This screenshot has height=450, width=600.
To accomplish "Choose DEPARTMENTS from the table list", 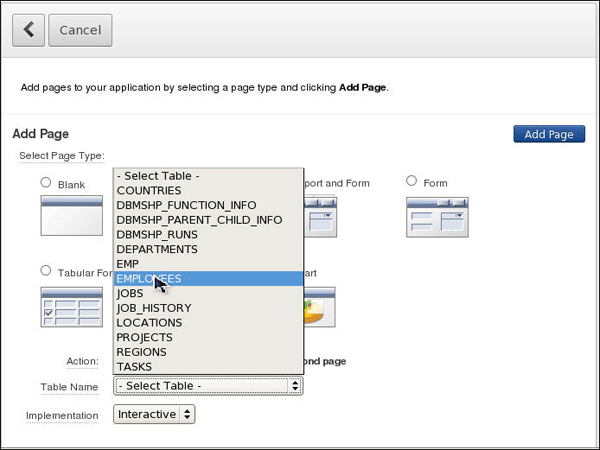I will point(209,249).
